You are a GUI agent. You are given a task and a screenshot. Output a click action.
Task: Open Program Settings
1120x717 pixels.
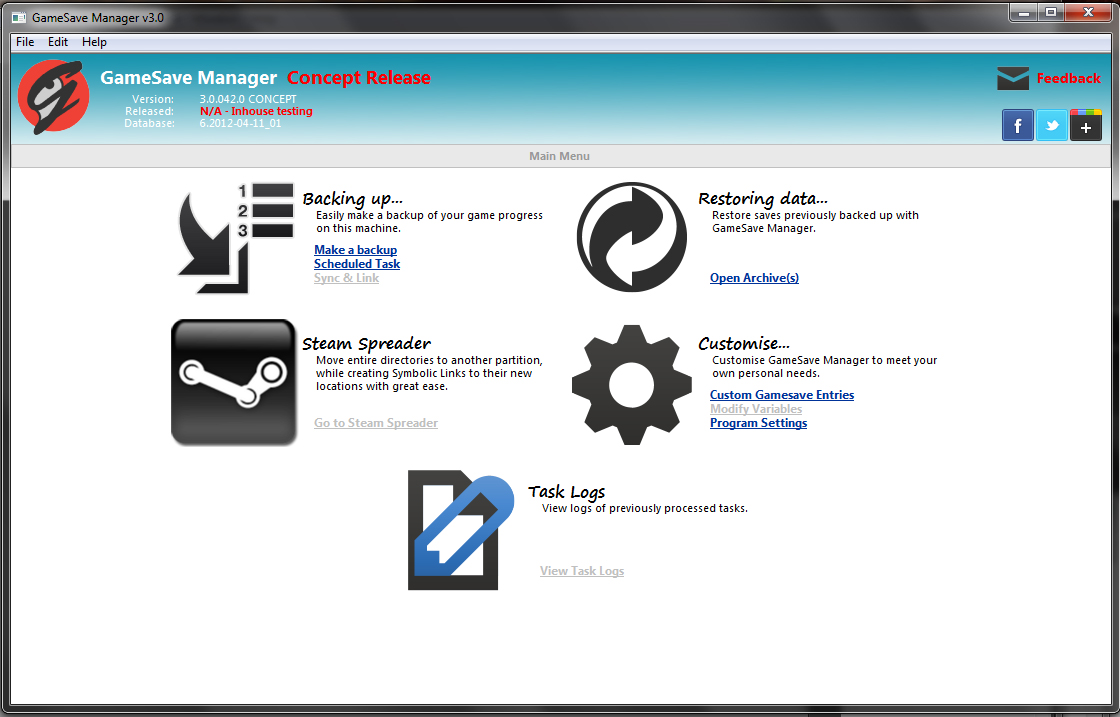pos(758,422)
